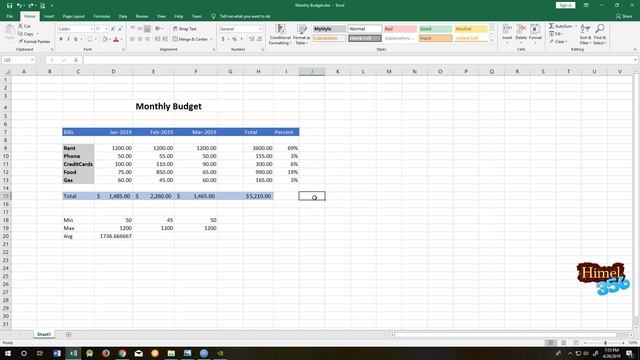
Task: Open the number format dropdown (General)
Action: click(260, 29)
